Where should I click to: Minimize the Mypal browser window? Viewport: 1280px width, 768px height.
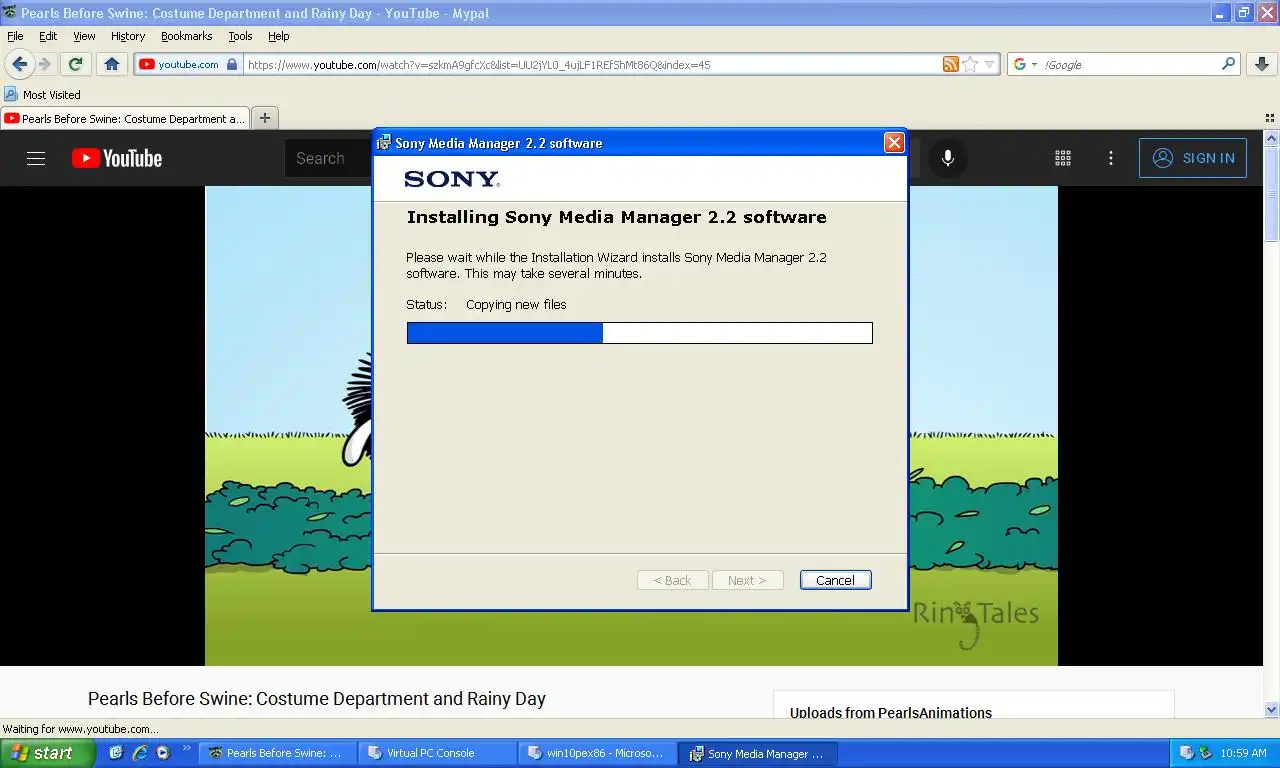[1221, 13]
